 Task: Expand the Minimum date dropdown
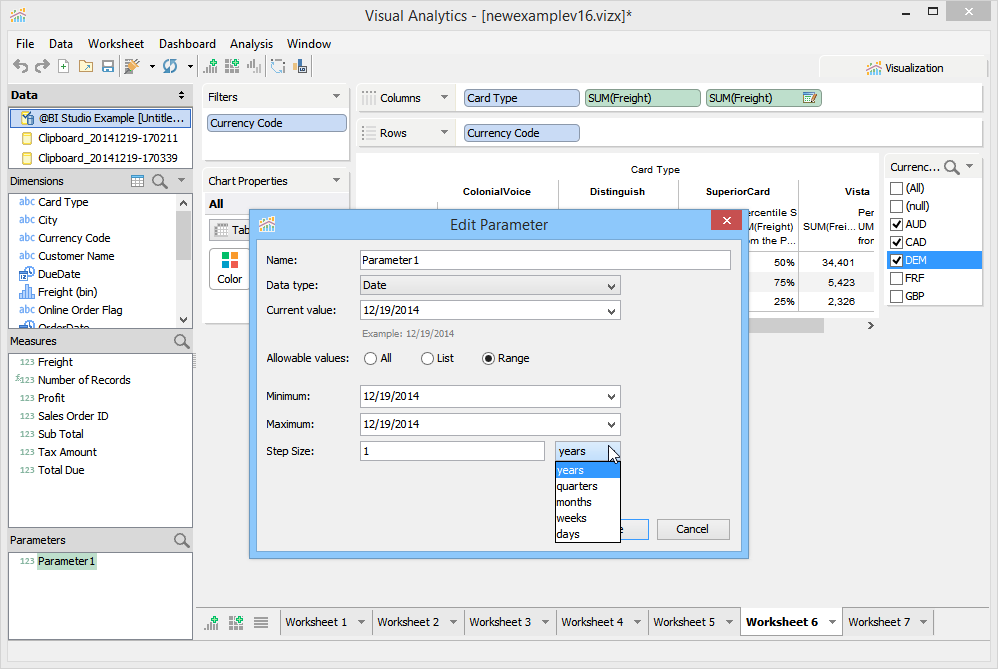click(611, 396)
